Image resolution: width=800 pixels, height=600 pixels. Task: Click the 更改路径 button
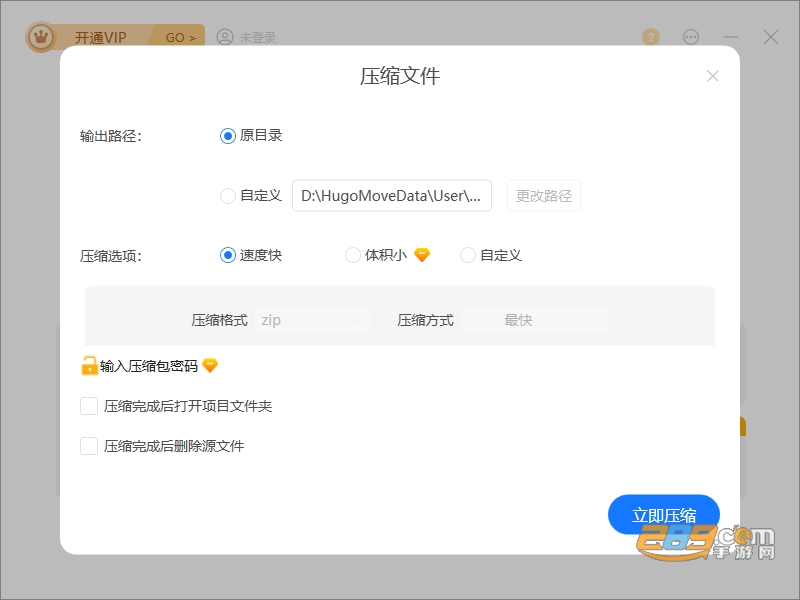point(544,195)
